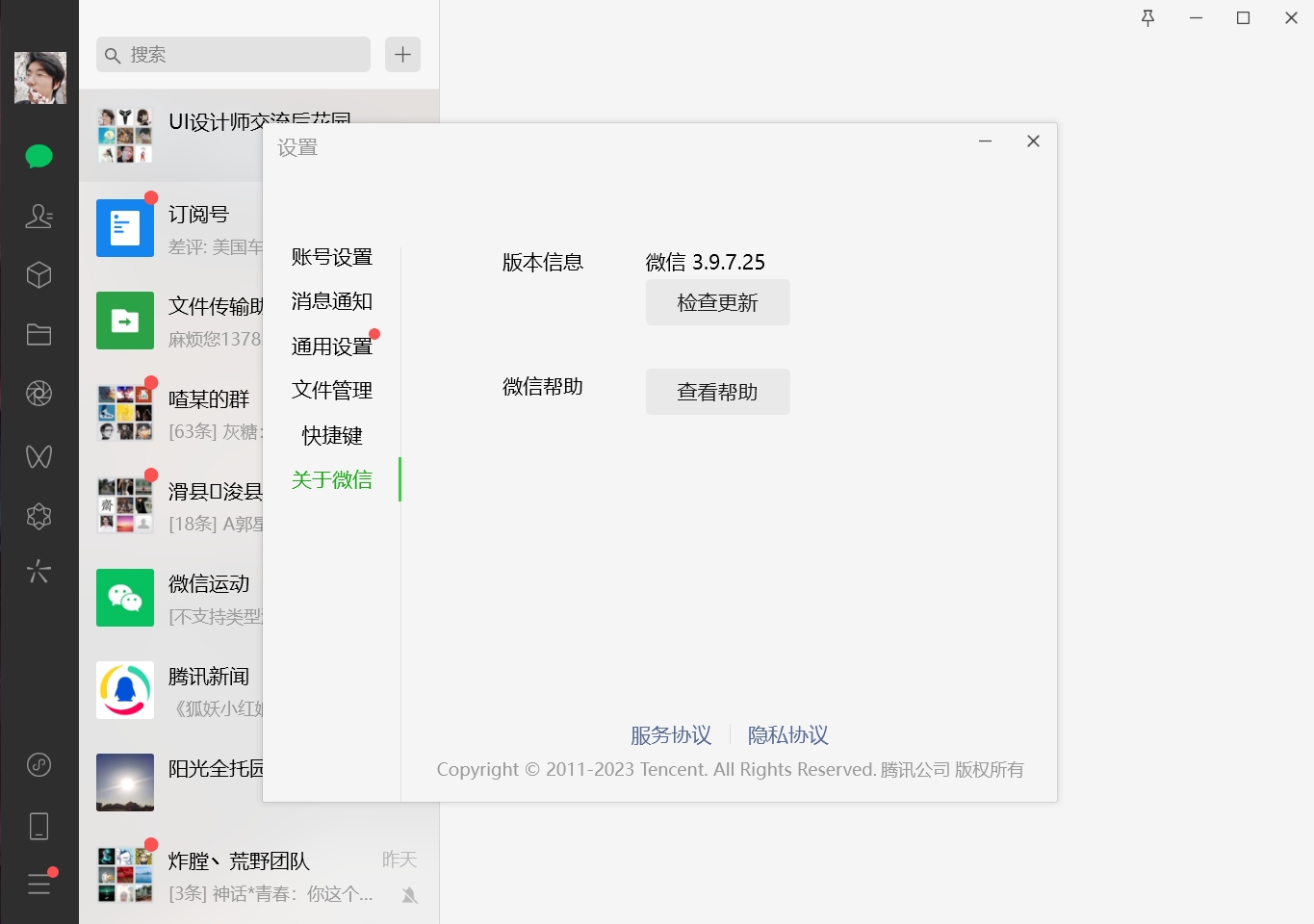This screenshot has width=1314, height=924.
Task: Unmute notifications for 炸膛、荒野团队 group
Action: pos(408,894)
